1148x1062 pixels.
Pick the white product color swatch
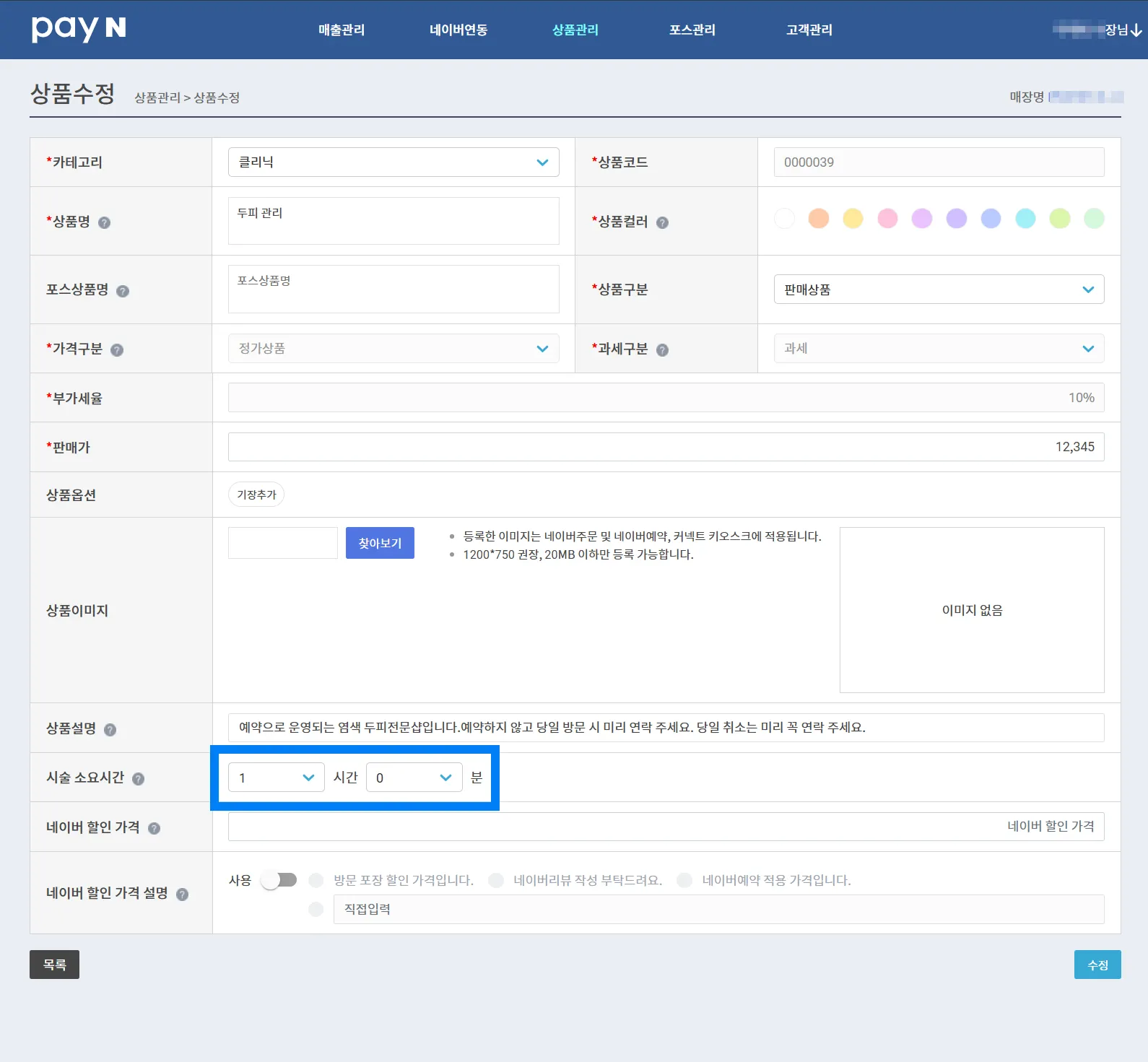(784, 218)
